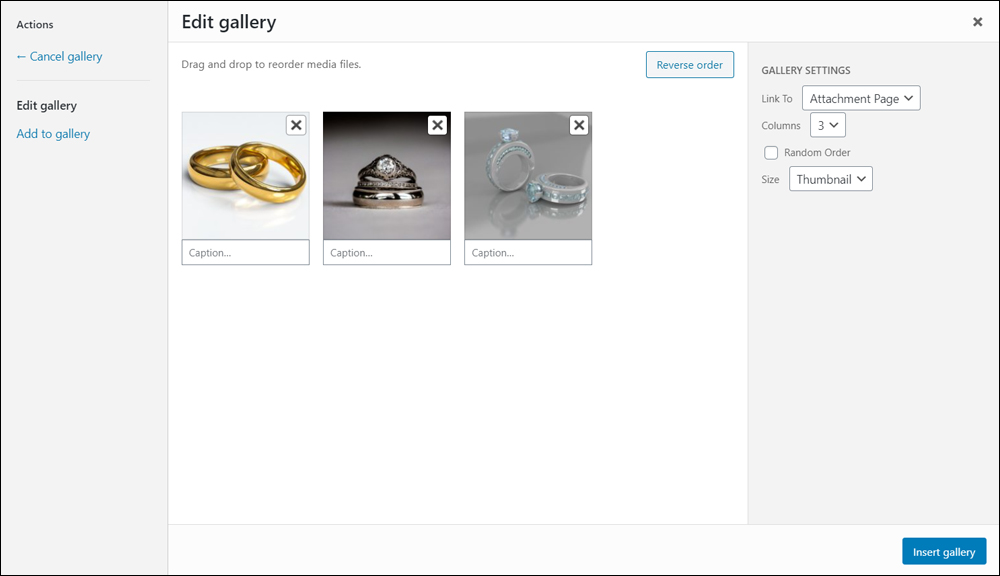Remove the silver blue-stone rings image

578,125
